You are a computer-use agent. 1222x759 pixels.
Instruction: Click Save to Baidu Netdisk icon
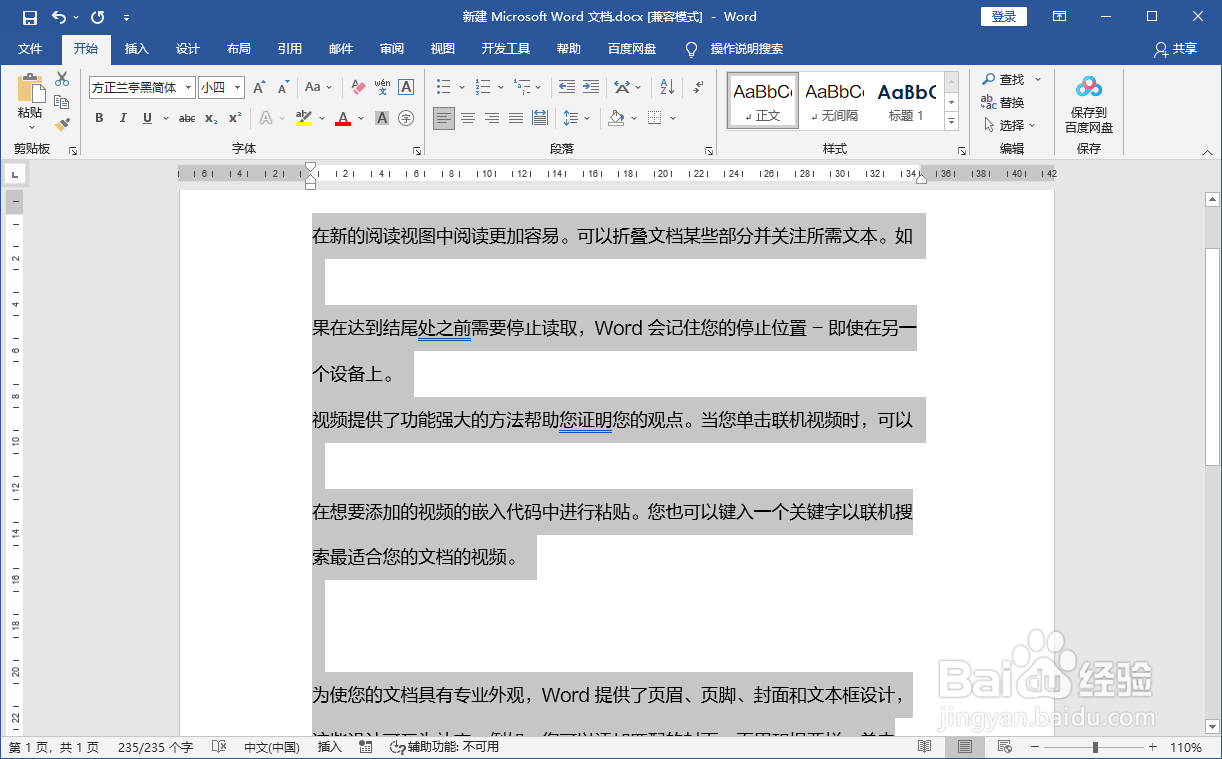coord(1088,104)
